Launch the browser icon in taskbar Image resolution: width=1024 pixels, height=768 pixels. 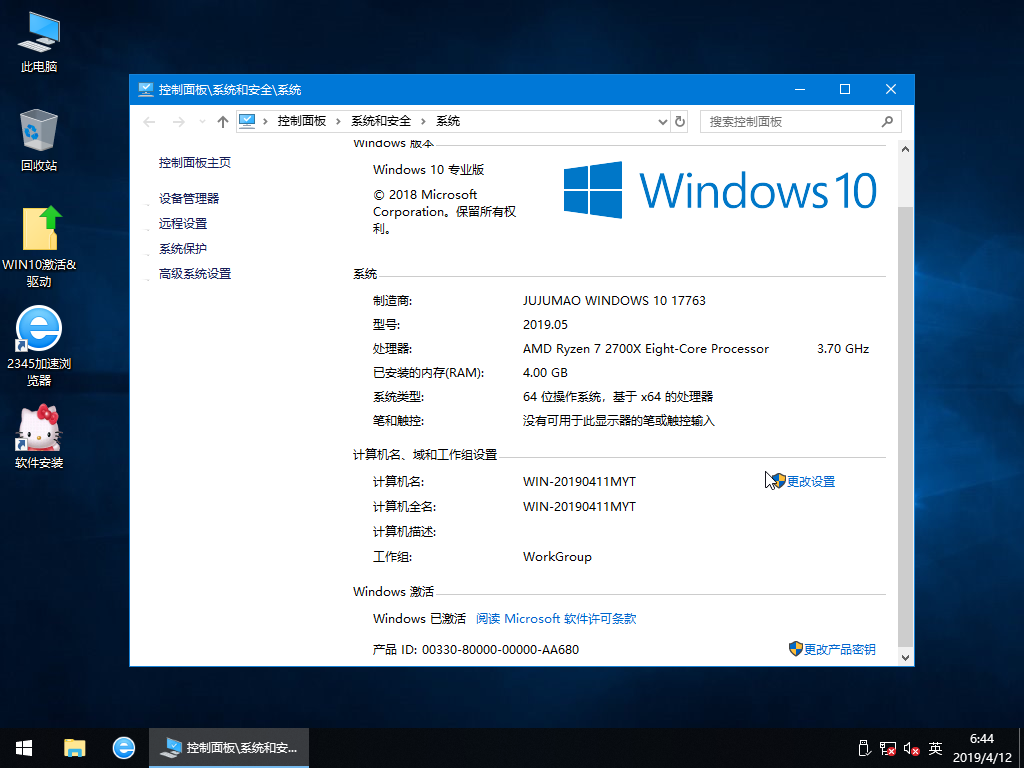click(123, 748)
